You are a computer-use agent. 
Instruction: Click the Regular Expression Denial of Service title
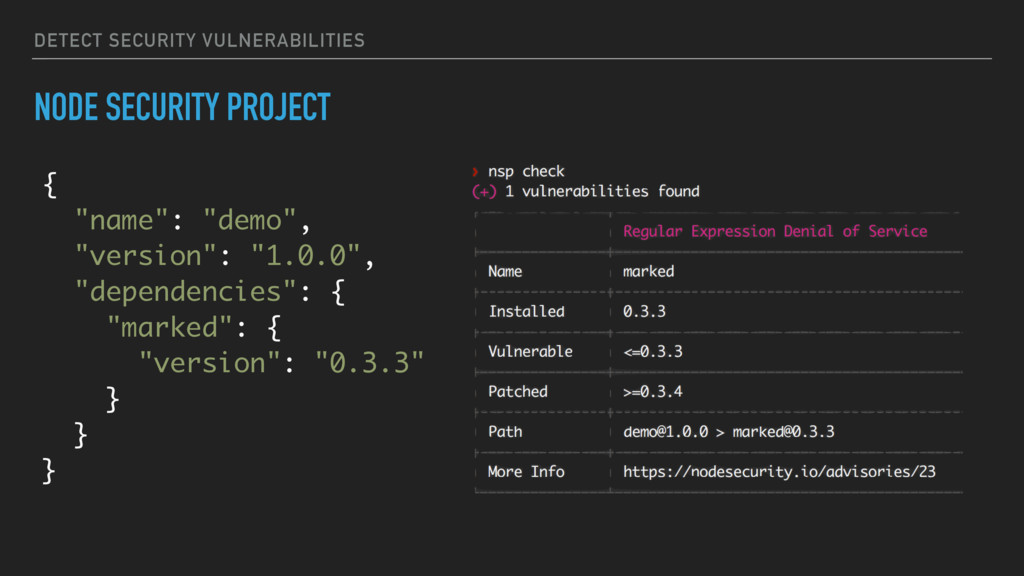click(775, 231)
